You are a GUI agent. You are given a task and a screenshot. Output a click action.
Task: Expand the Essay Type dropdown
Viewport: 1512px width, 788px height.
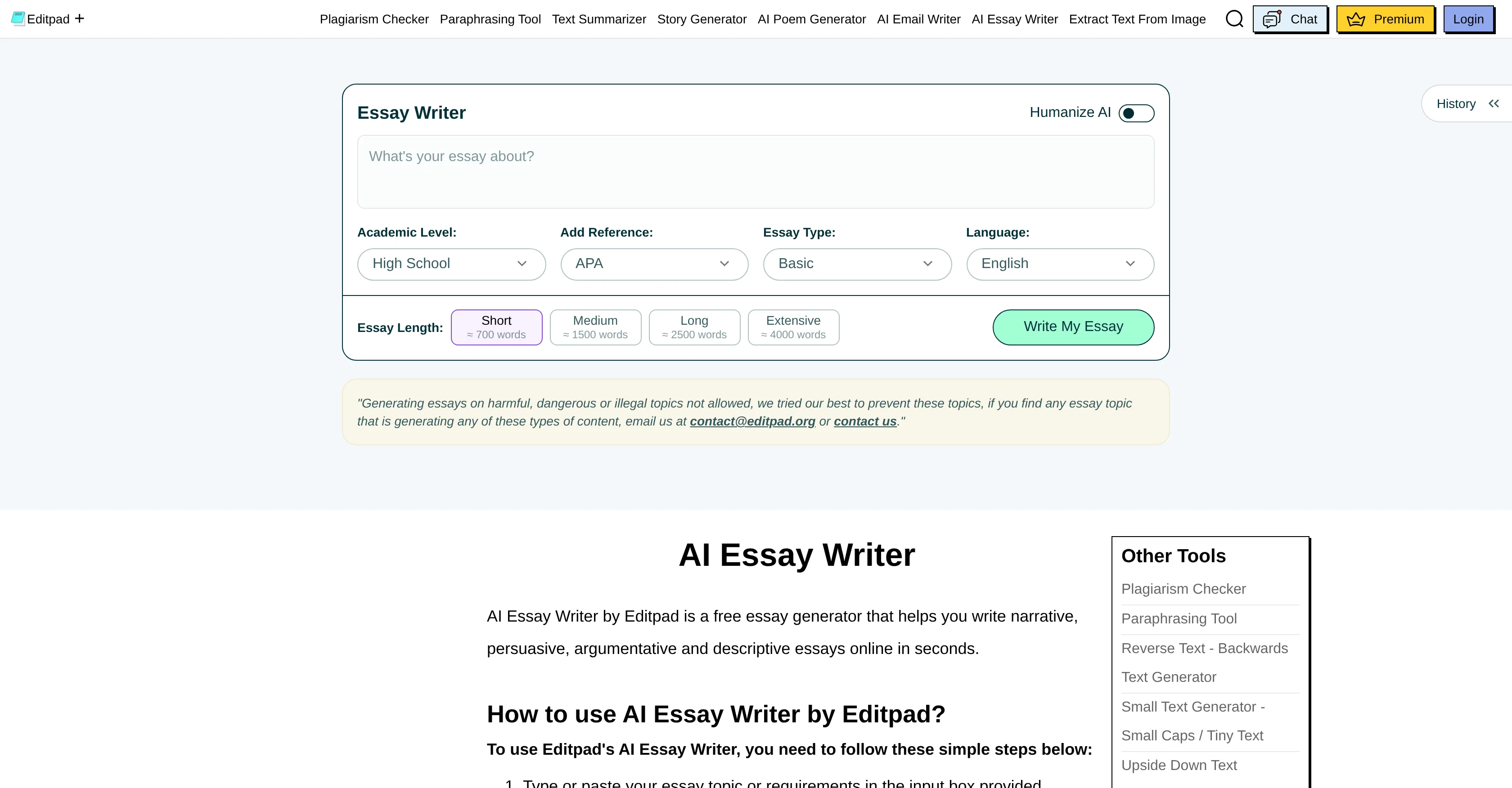coord(857,264)
